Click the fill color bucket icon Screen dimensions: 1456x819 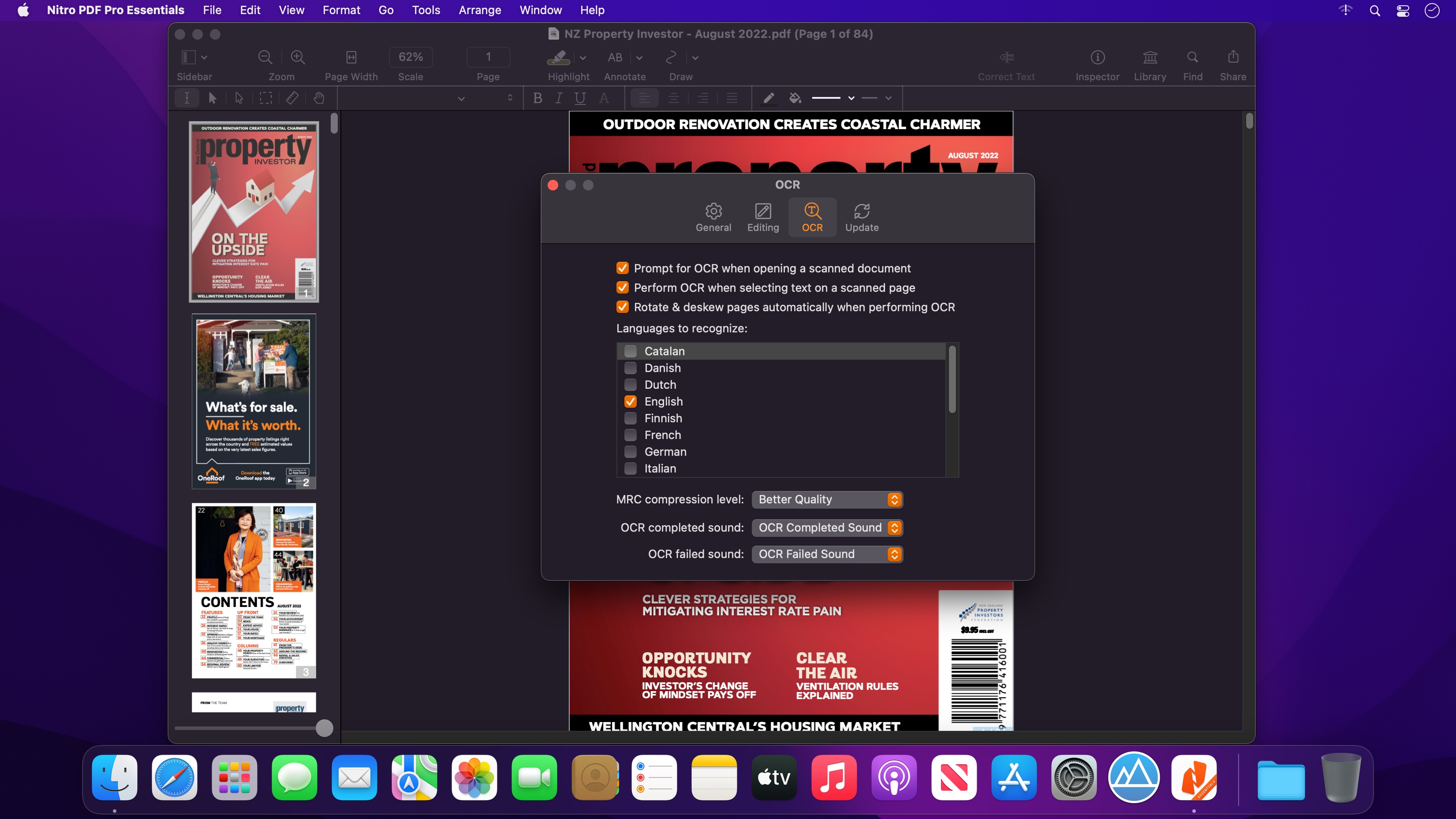795,98
